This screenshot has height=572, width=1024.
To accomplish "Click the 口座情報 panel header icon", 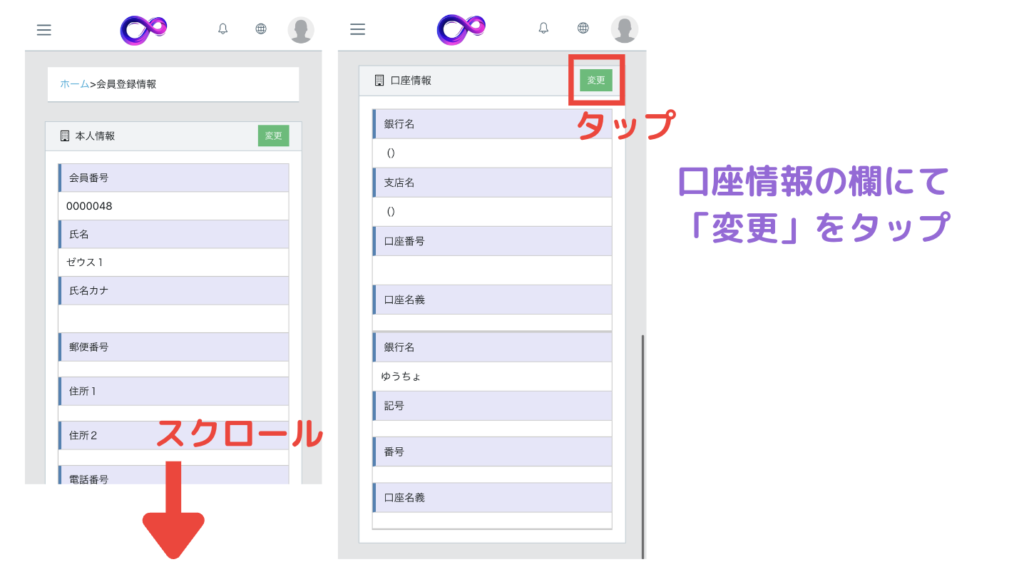I will (379, 80).
